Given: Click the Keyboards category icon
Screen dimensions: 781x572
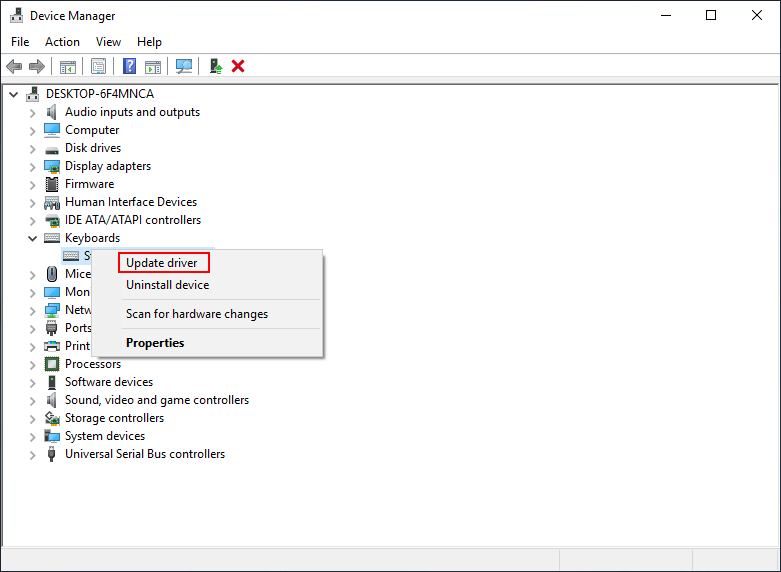Looking at the screenshot, I should pos(52,238).
